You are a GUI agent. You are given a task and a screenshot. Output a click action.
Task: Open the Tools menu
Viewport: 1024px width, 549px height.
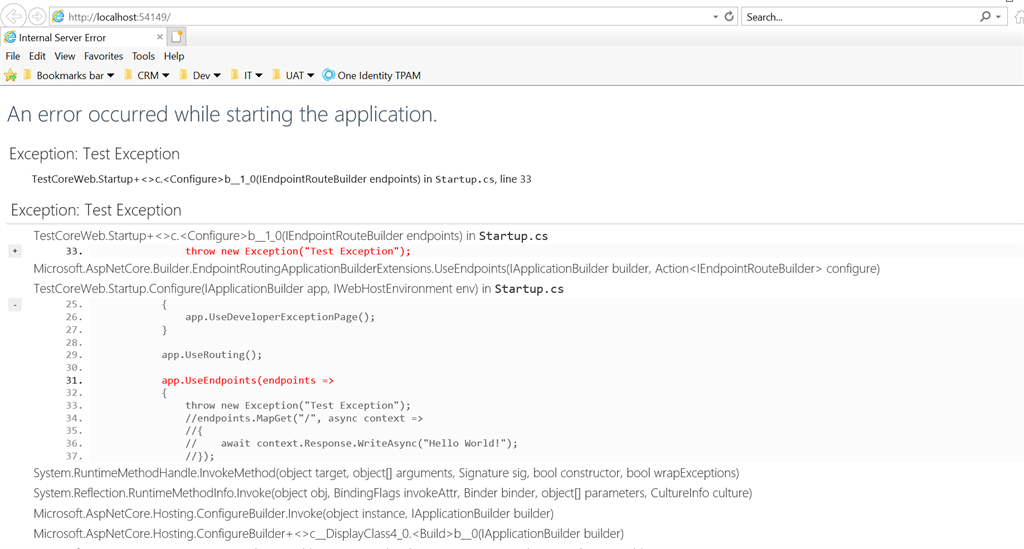(143, 56)
